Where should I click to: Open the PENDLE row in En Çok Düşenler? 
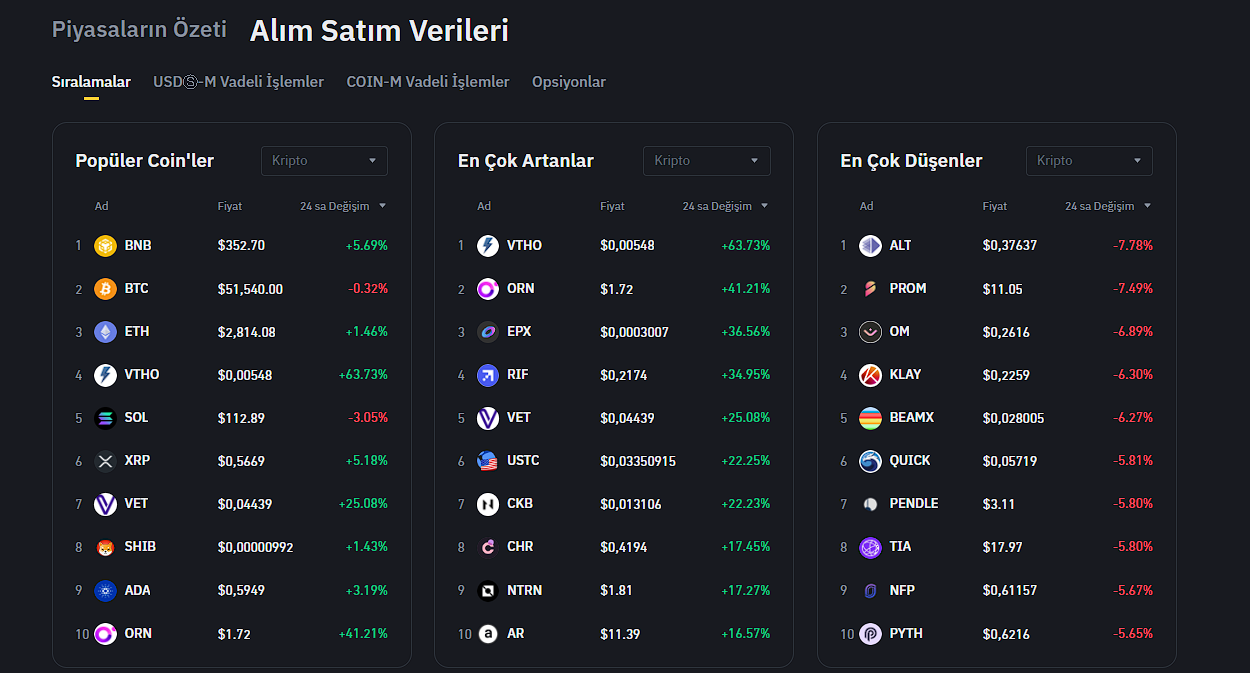(x=913, y=504)
